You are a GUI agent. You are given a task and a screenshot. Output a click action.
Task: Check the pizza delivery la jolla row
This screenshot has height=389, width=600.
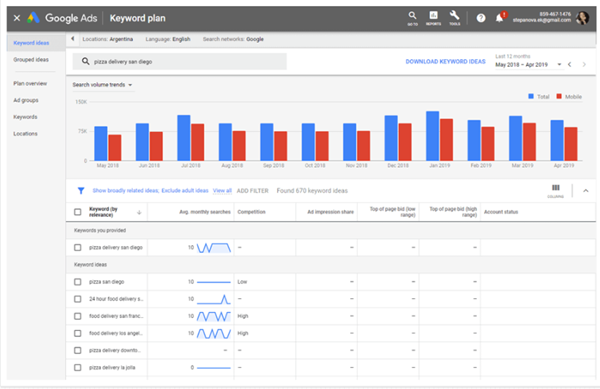[x=78, y=368]
